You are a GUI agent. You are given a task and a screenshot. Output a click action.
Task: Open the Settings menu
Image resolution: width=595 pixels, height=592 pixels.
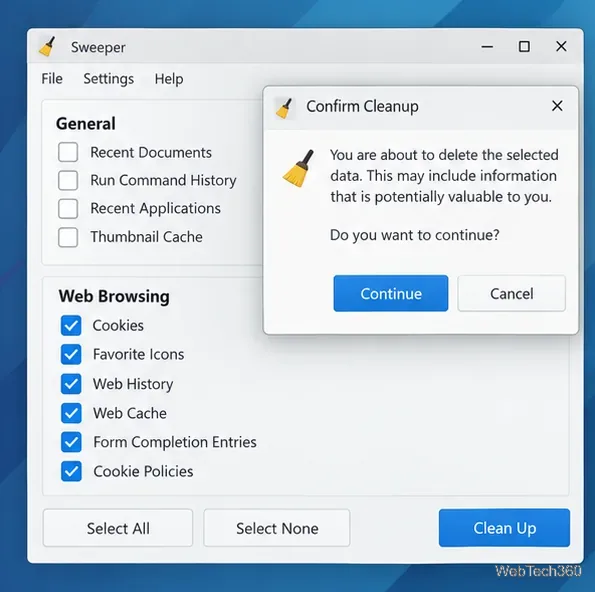click(109, 79)
